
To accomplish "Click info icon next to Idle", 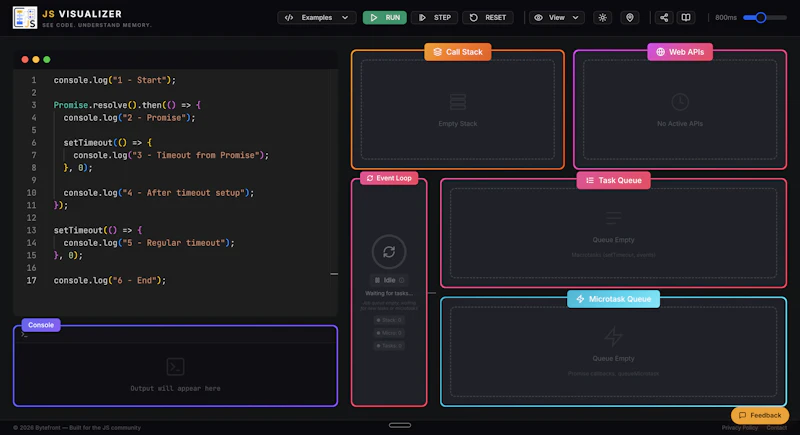I will pos(402,280).
